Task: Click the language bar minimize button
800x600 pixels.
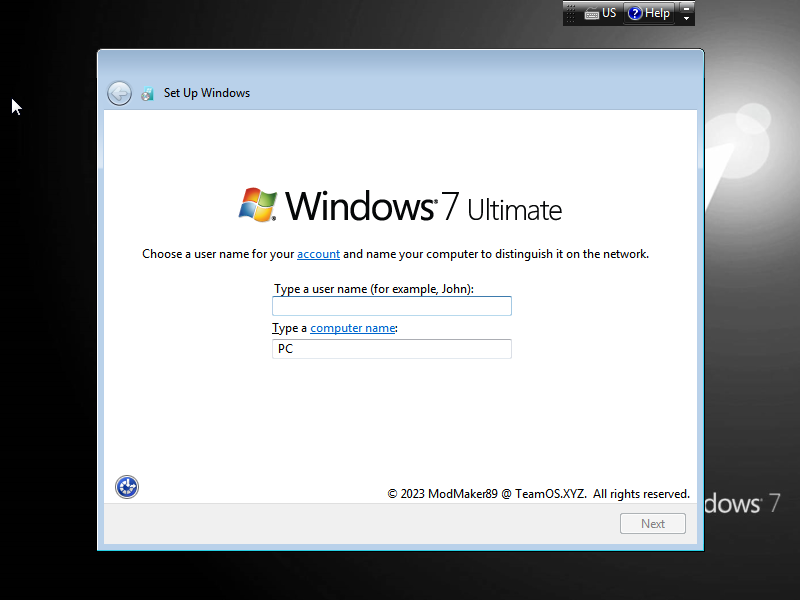Action: click(687, 8)
